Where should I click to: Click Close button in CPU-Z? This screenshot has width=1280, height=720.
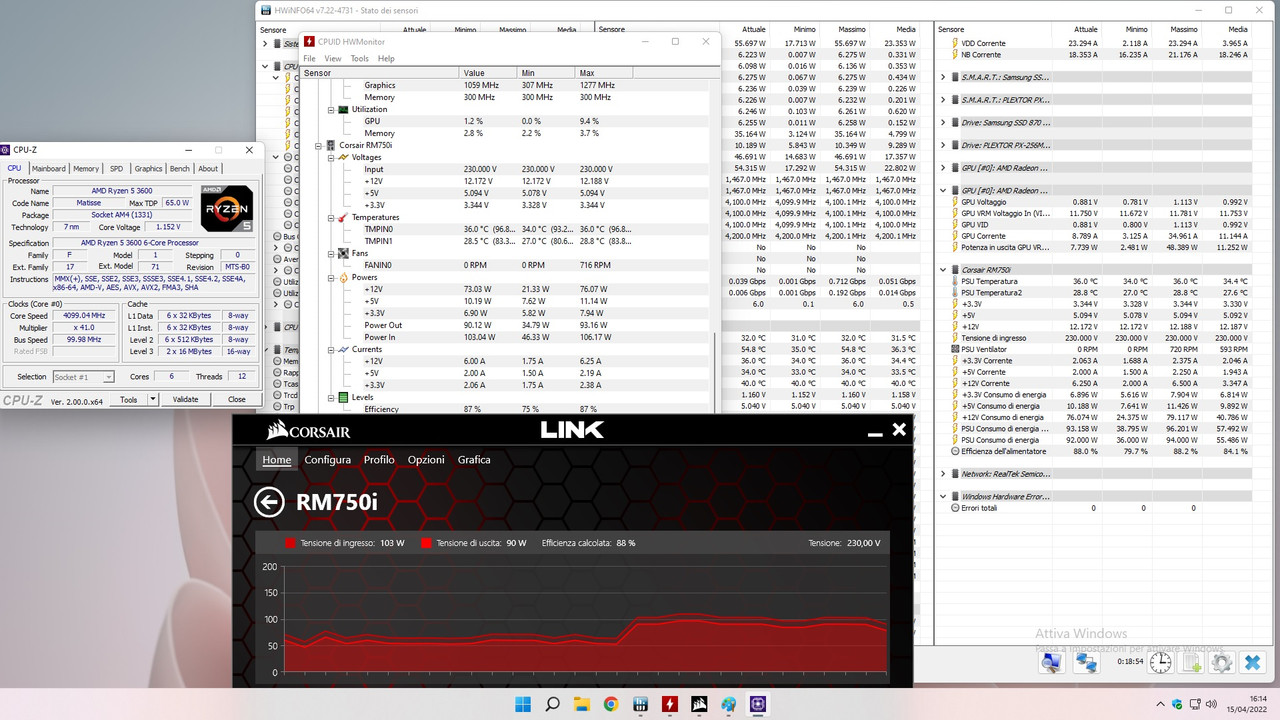(236, 399)
